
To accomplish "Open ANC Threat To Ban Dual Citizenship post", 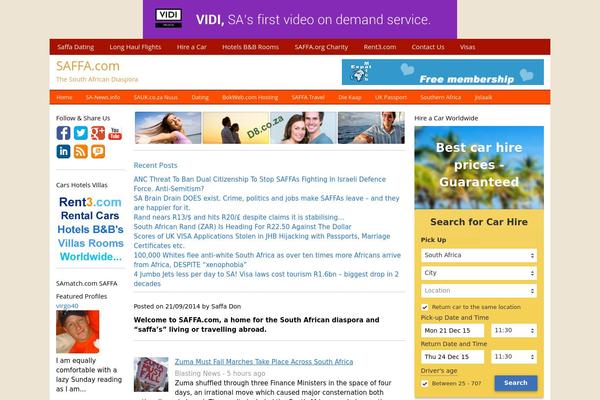I will [259, 184].
